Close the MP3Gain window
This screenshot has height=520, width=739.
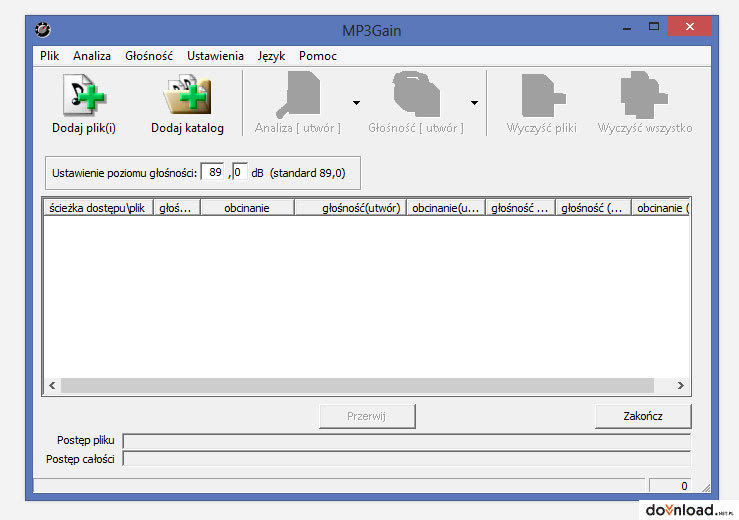click(x=690, y=27)
